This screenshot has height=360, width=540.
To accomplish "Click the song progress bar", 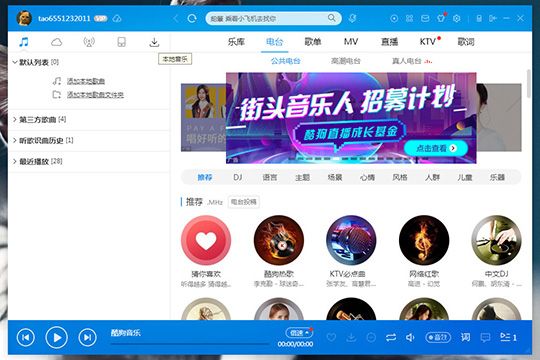I will pos(189,343).
